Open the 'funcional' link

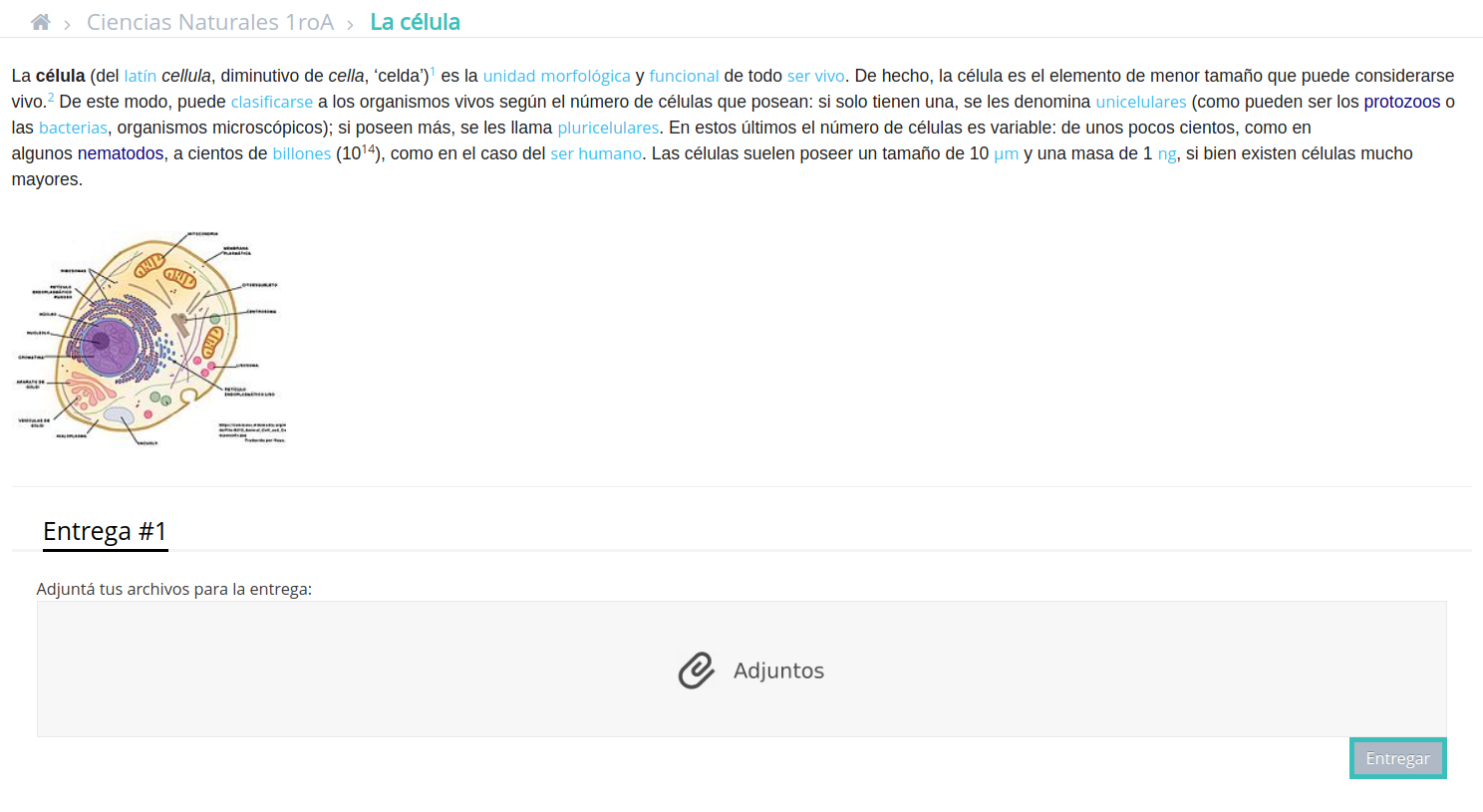click(x=684, y=76)
